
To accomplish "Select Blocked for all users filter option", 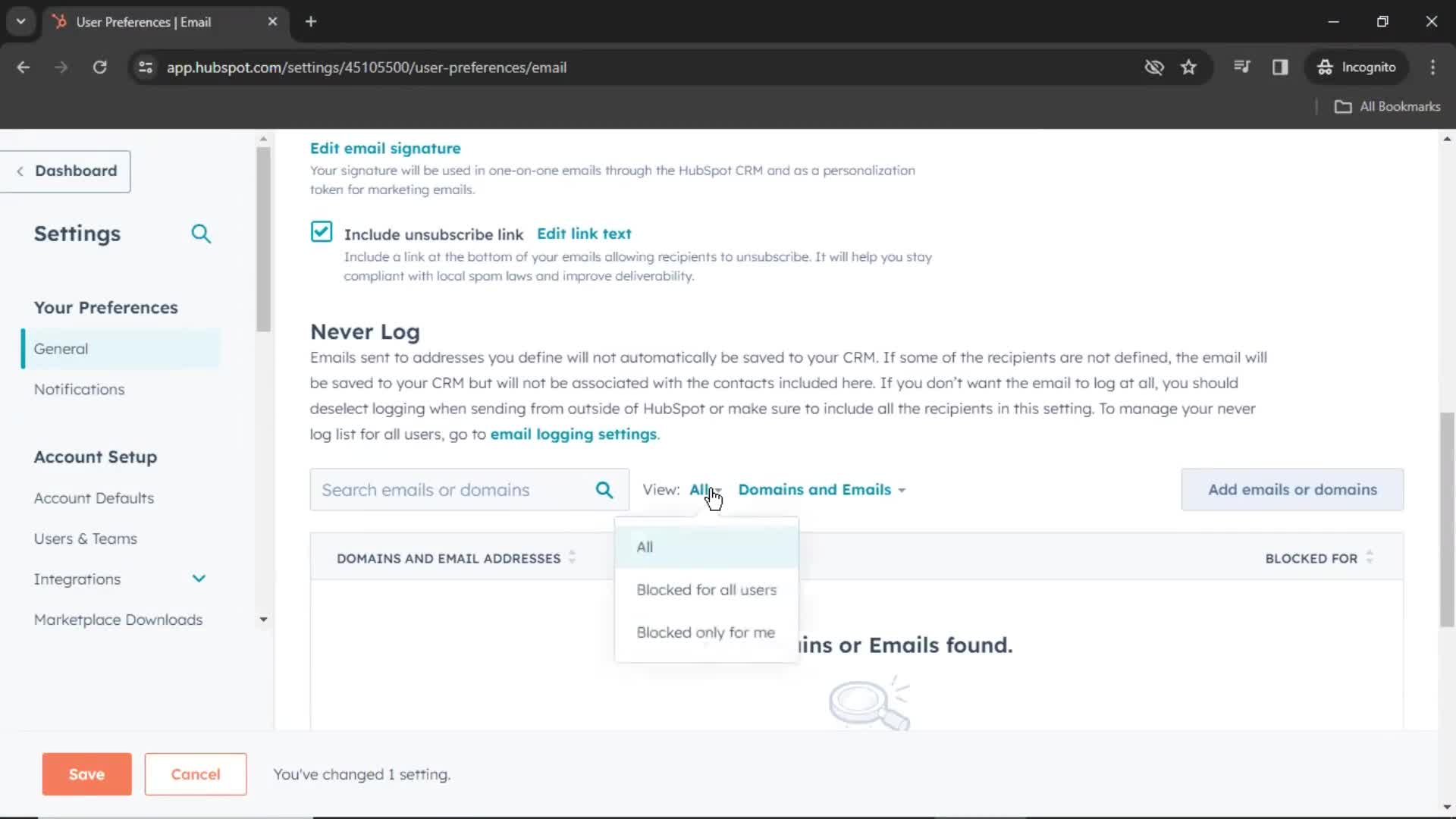I will pyautogui.click(x=707, y=590).
